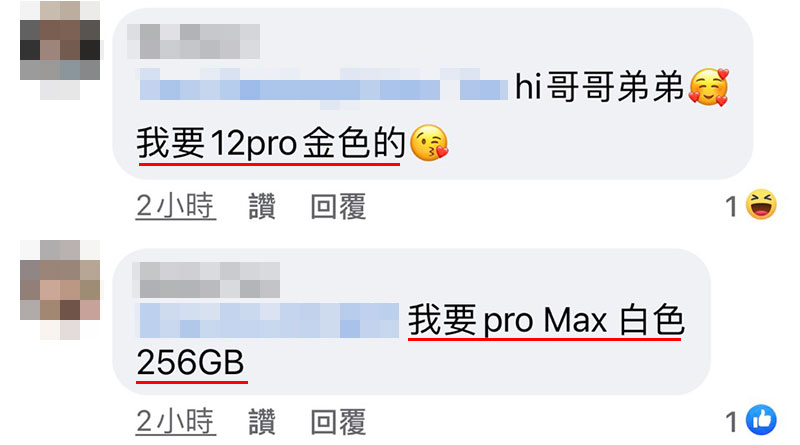The image size is (800, 445).
Task: Reply to the 256GB comment via 回覆
Action: (x=338, y=422)
